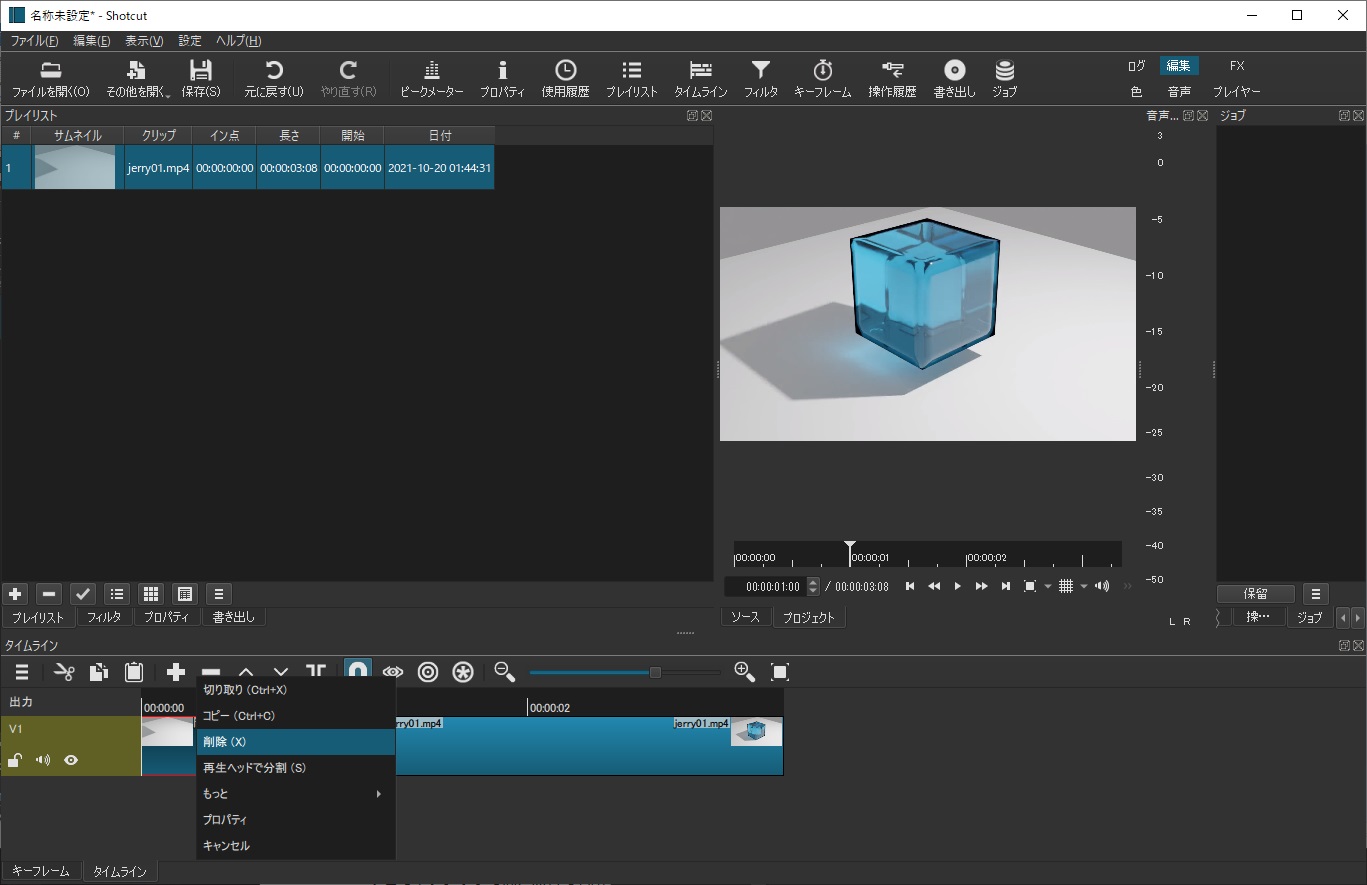Click timecode spinner arrows in player
This screenshot has width=1367, height=885.
point(813,586)
